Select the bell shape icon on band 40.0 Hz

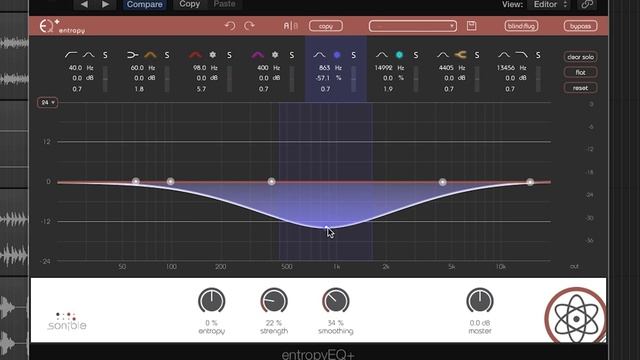click(89, 55)
